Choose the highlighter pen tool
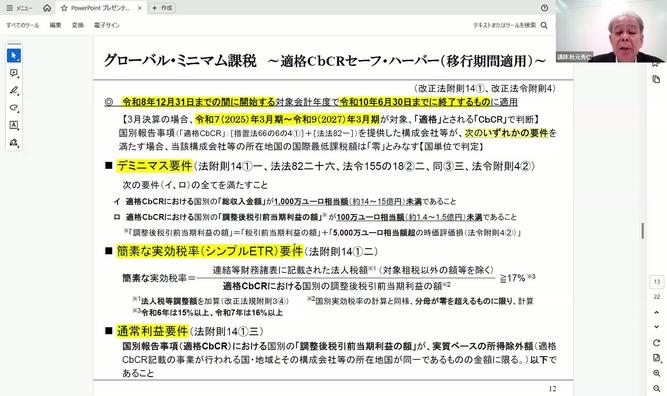Screen dimensions: 667x396 pos(14,91)
